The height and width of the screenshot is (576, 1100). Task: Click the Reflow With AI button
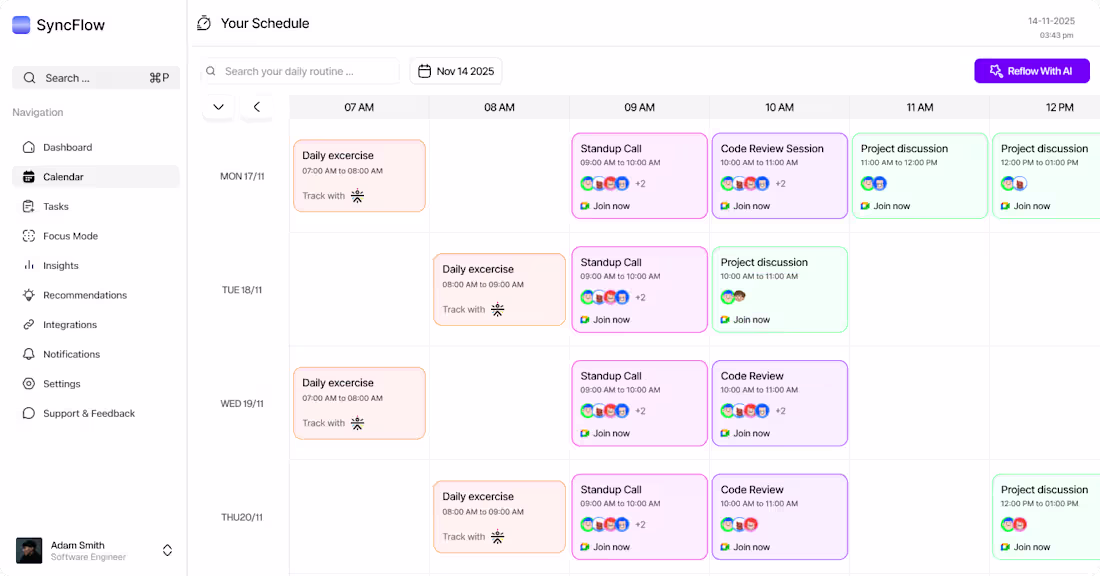click(1032, 71)
